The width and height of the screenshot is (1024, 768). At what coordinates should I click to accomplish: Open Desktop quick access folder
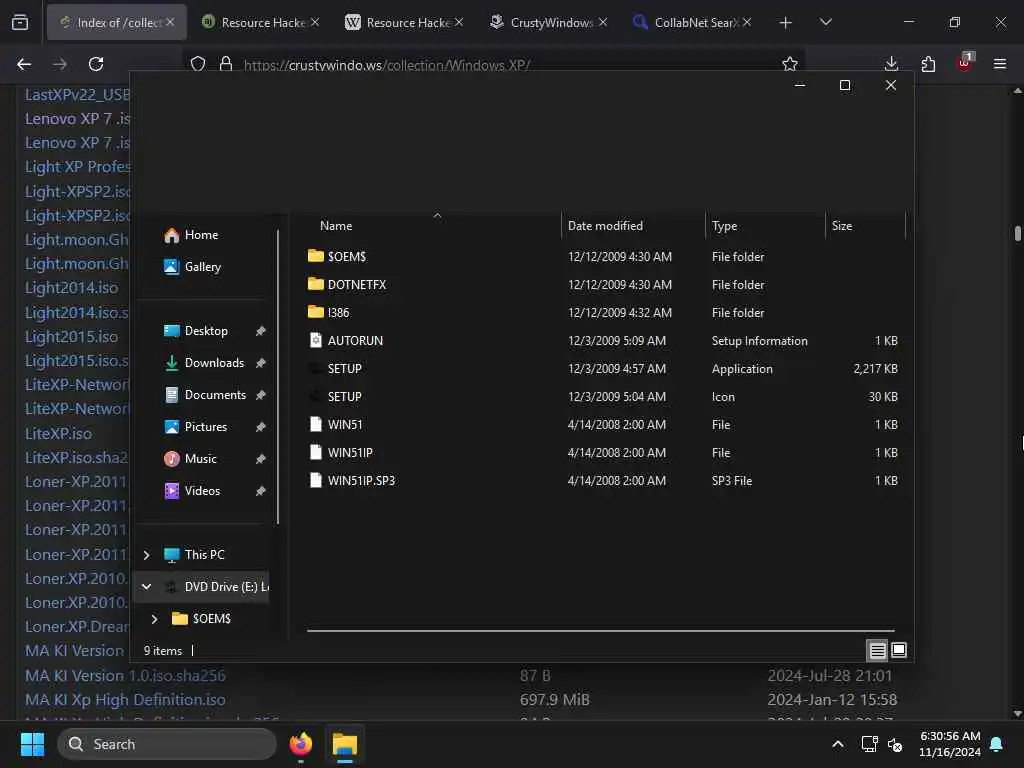(196, 331)
